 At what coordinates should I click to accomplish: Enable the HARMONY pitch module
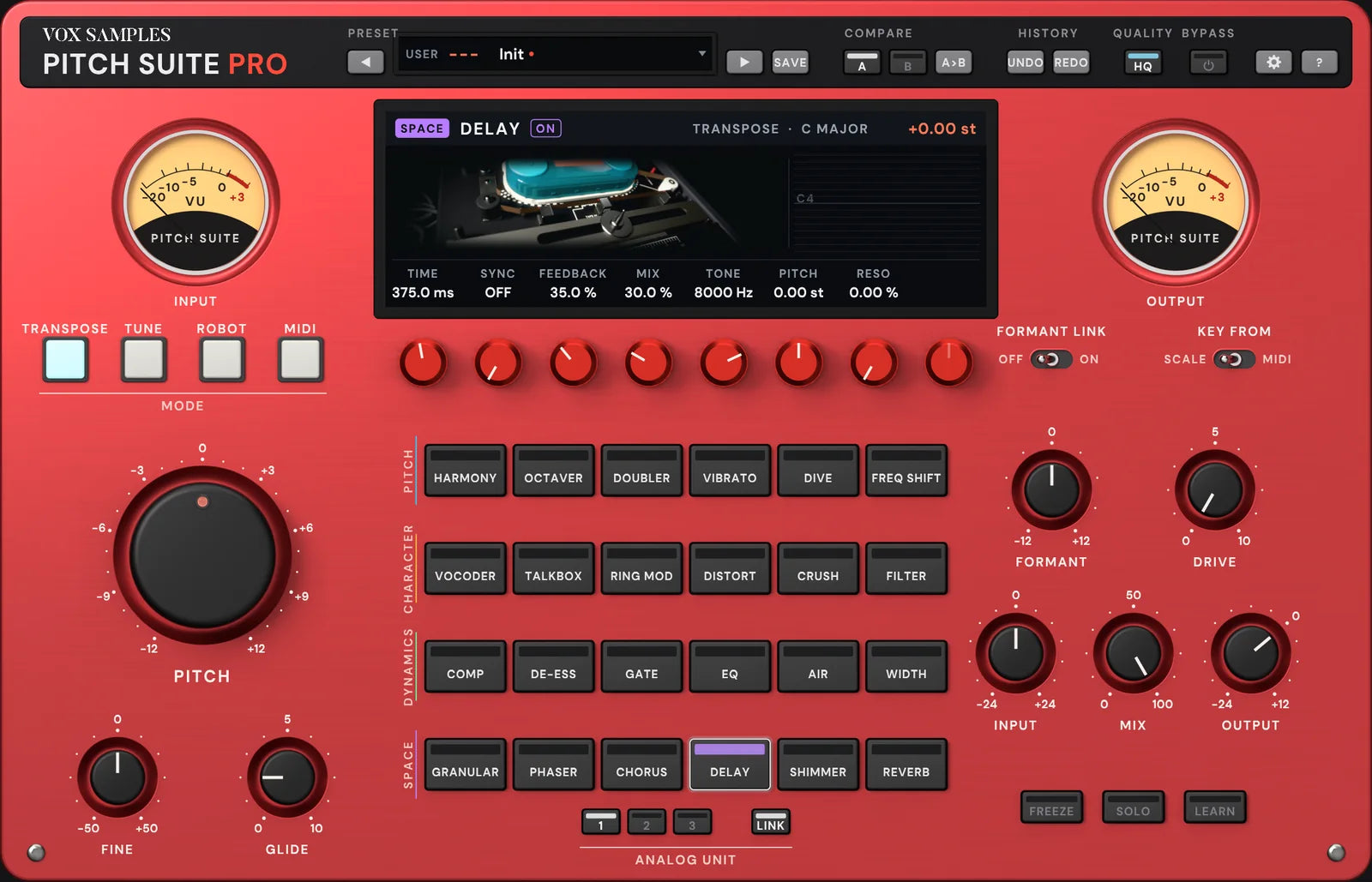pos(465,470)
